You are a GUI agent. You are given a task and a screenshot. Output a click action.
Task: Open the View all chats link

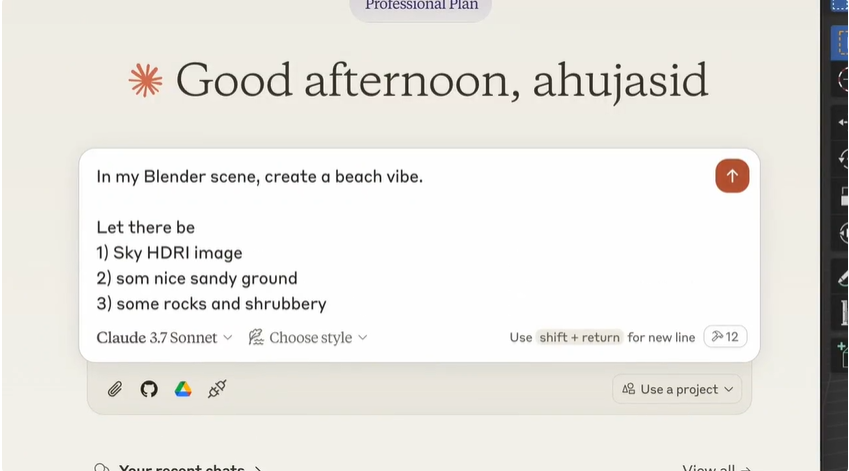coord(716,468)
